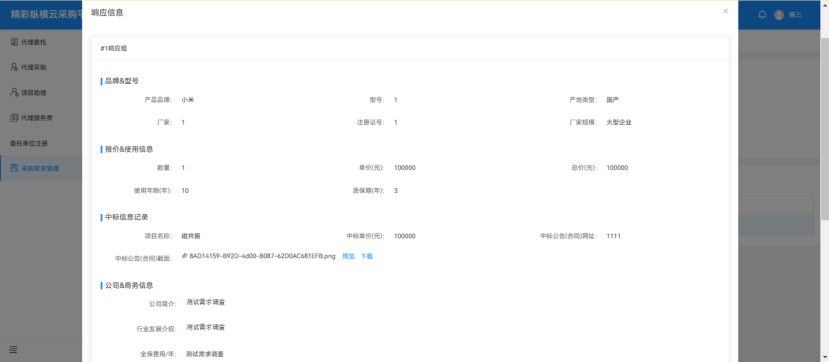Go to 代理服务费 in the sidebar
Viewport: 829px width, 362px height.
tap(41, 118)
